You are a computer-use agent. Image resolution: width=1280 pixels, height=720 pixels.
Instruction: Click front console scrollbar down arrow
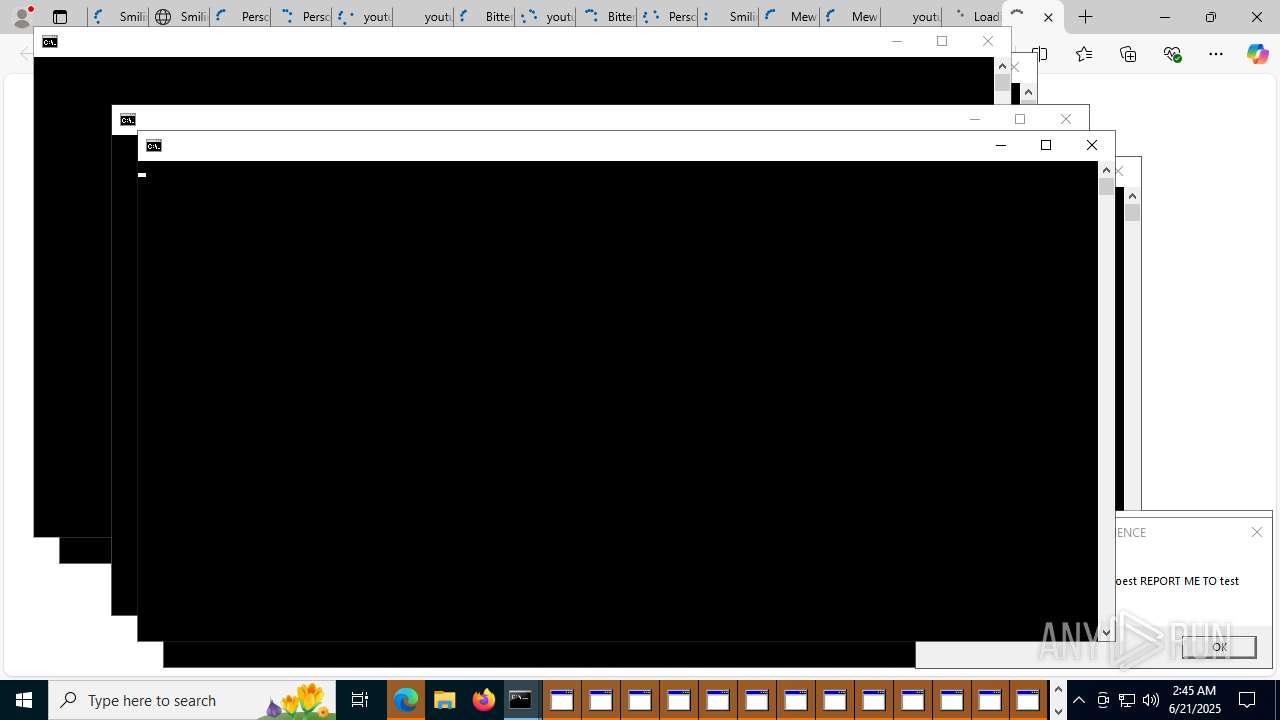click(x=1106, y=632)
